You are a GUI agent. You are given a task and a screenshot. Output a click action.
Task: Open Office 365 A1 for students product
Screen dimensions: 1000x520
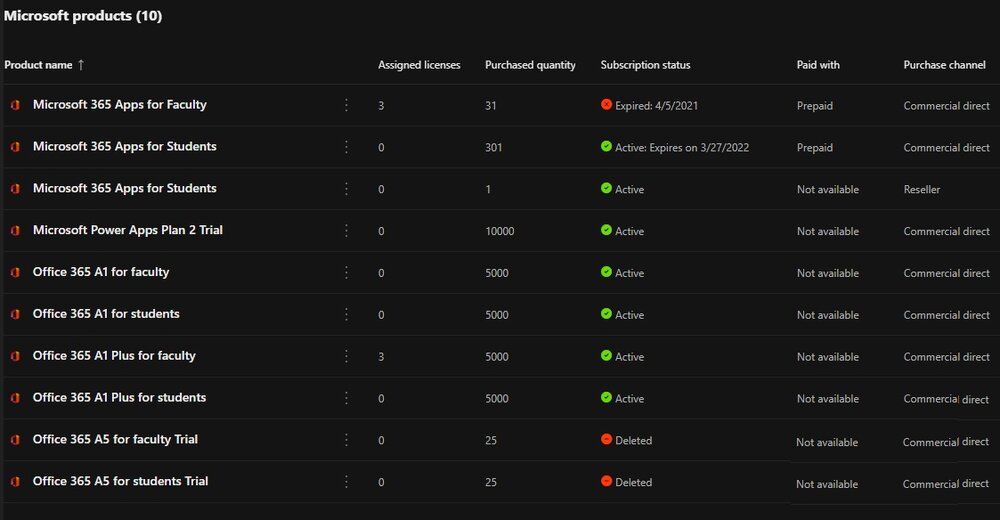click(106, 314)
